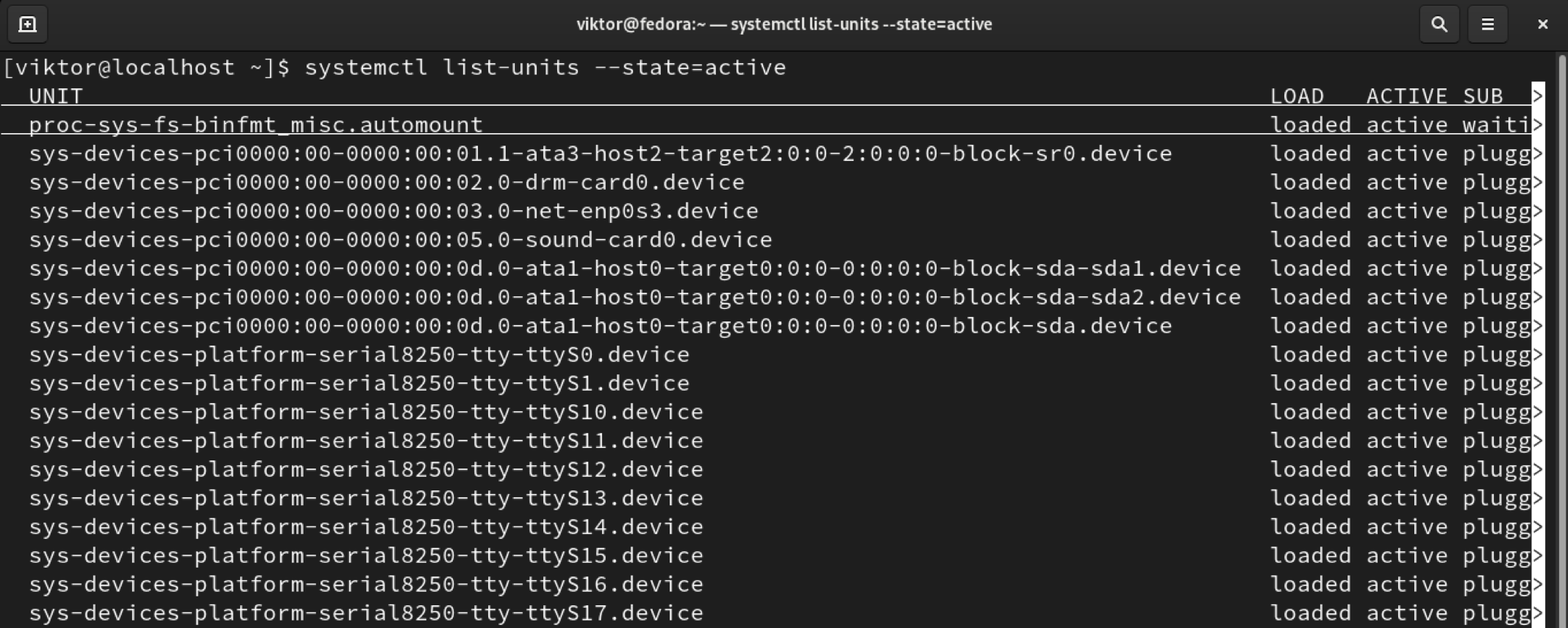The width and height of the screenshot is (1568, 628).
Task: Click the SUB column header
Action: coord(1483,96)
